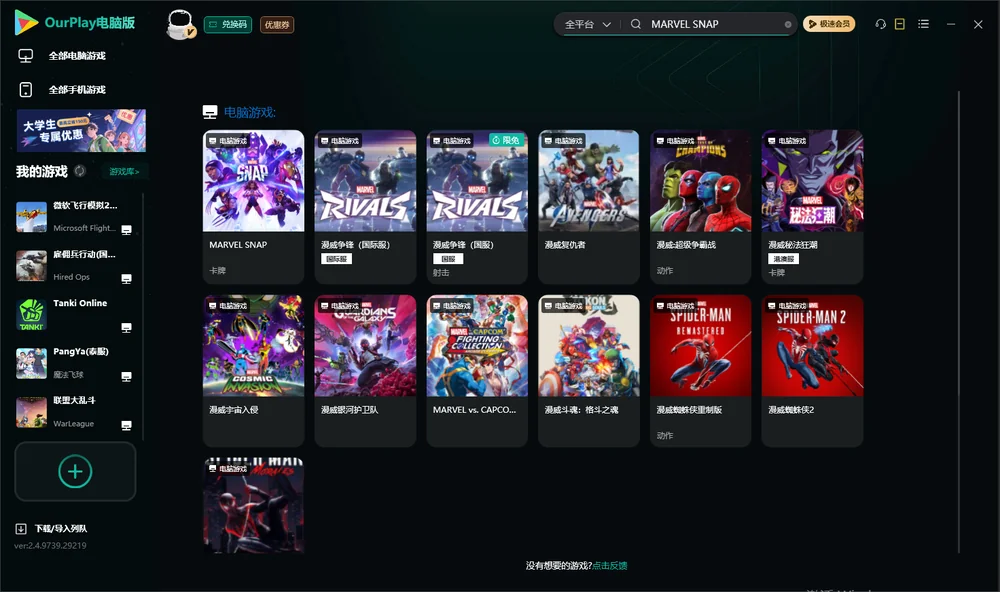Open the MARVEL SNAP game card
This screenshot has width=1000, height=592.
tap(253, 207)
